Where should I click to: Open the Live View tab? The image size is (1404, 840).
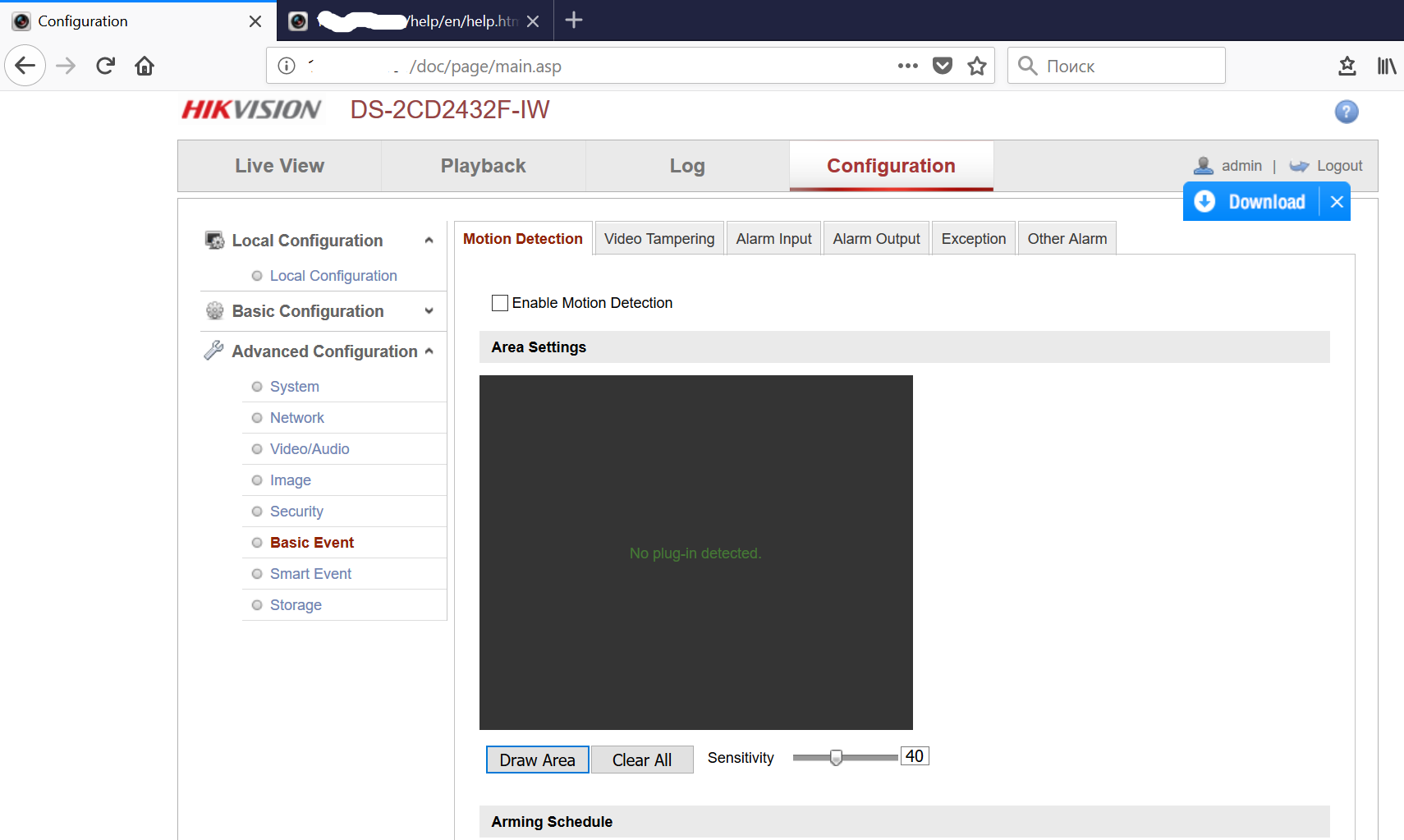coord(279,166)
